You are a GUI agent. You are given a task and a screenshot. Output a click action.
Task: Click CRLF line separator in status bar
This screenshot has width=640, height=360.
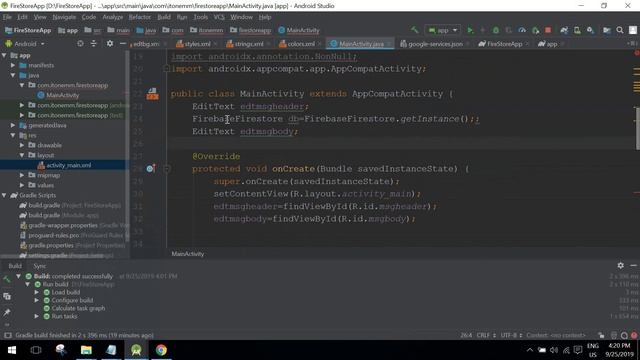pos(486,335)
